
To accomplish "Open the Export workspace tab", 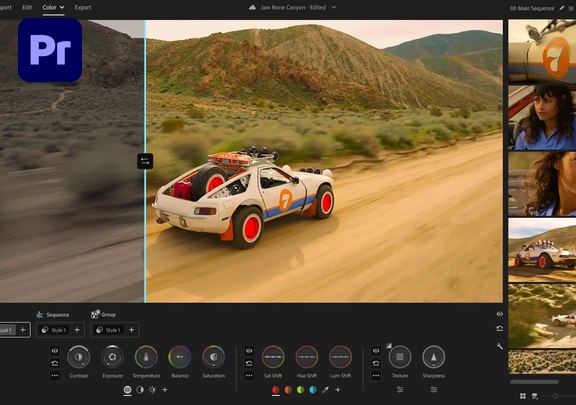I will (x=83, y=7).
